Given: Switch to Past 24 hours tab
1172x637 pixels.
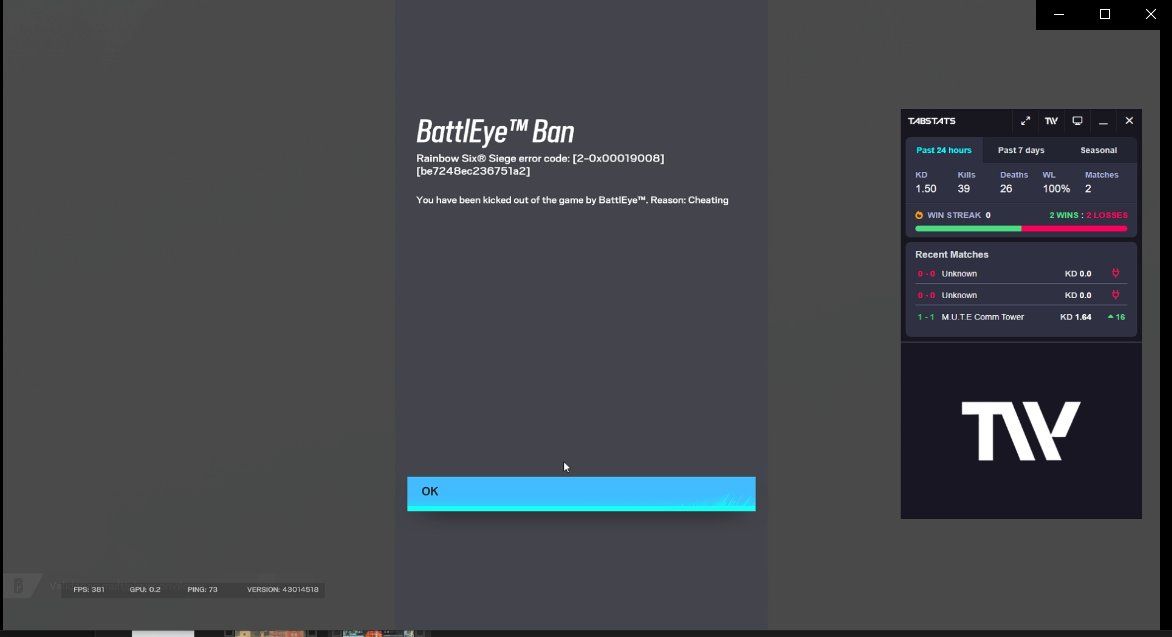Looking at the screenshot, I should tap(944, 150).
